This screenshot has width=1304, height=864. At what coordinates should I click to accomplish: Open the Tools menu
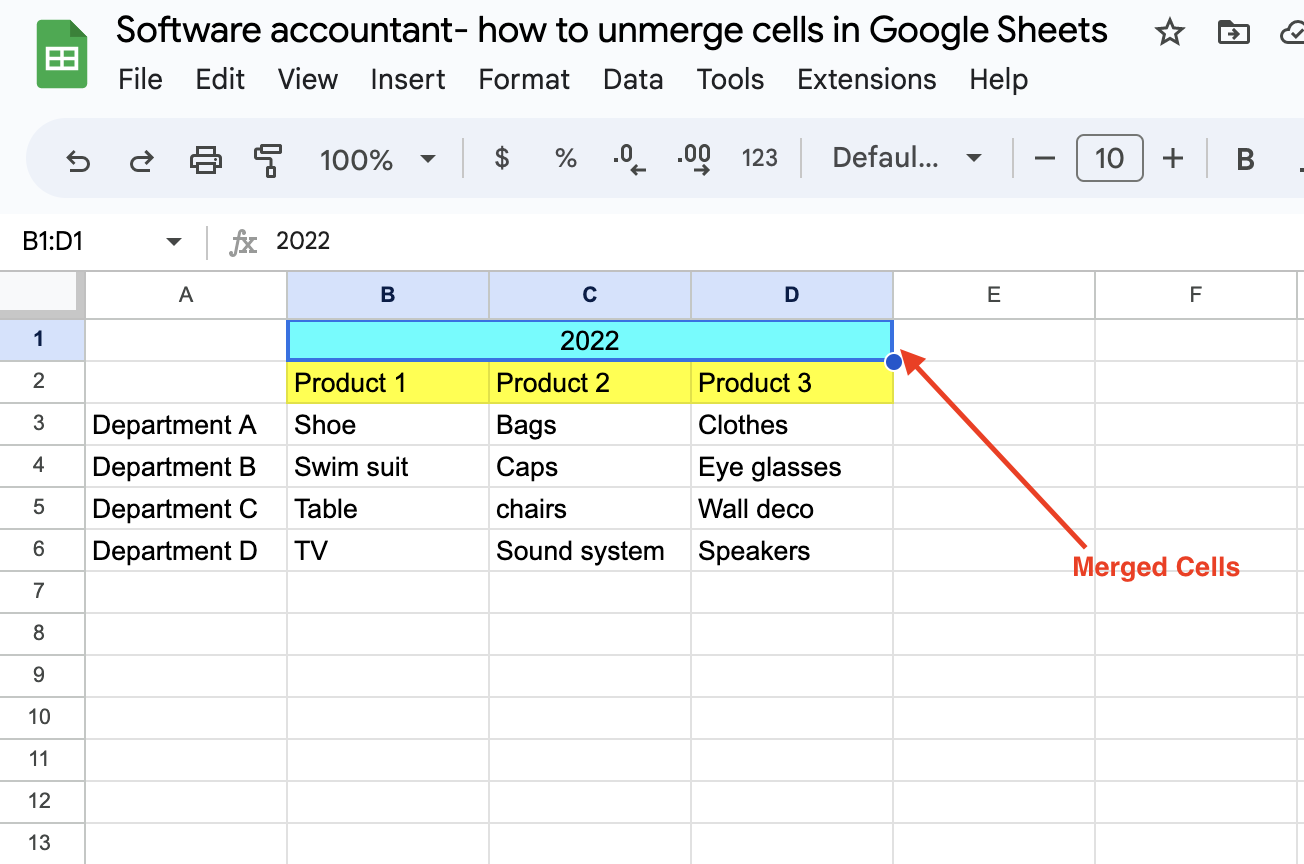coord(731,80)
